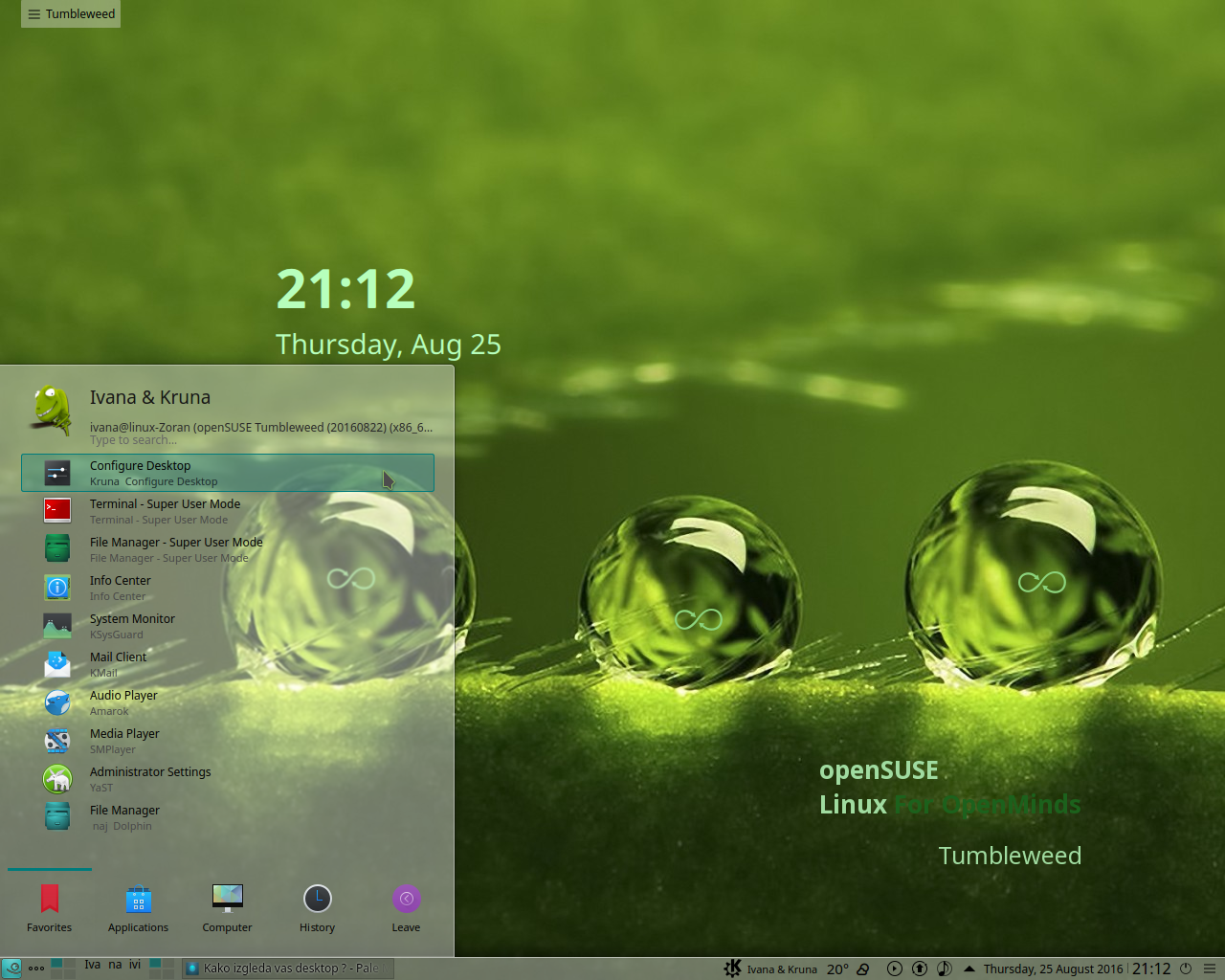Viewport: 1225px width, 980px height.
Task: Click the music note tray icon
Action: (x=945, y=969)
